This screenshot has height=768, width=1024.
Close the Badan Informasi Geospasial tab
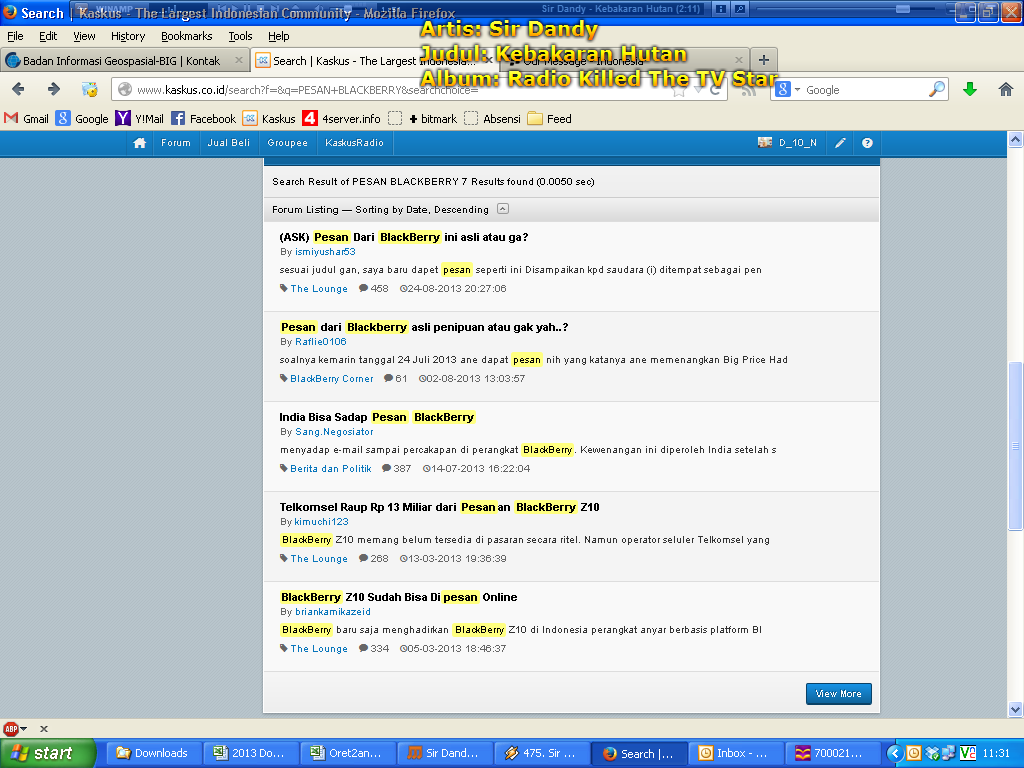pyautogui.click(x=238, y=60)
